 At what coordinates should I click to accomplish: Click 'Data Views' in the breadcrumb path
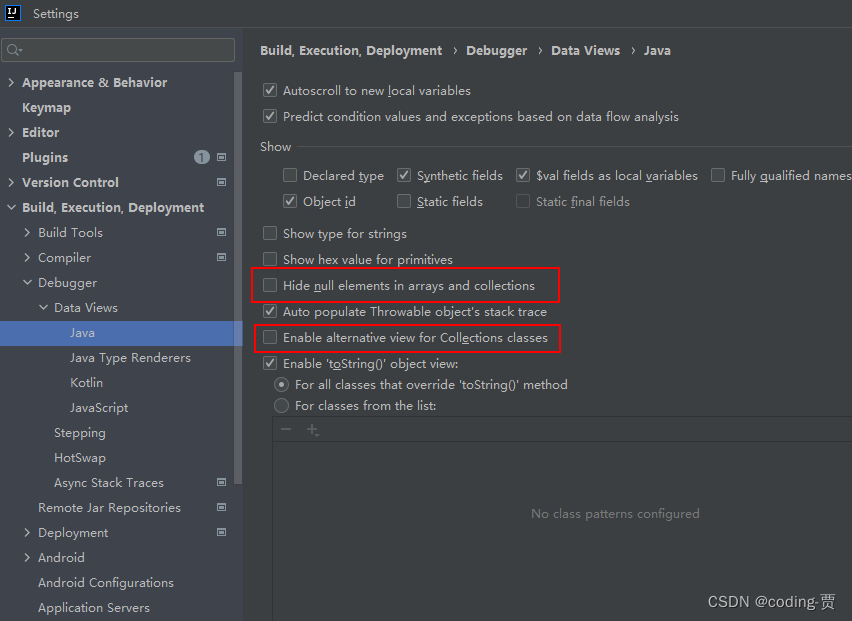click(x=585, y=50)
